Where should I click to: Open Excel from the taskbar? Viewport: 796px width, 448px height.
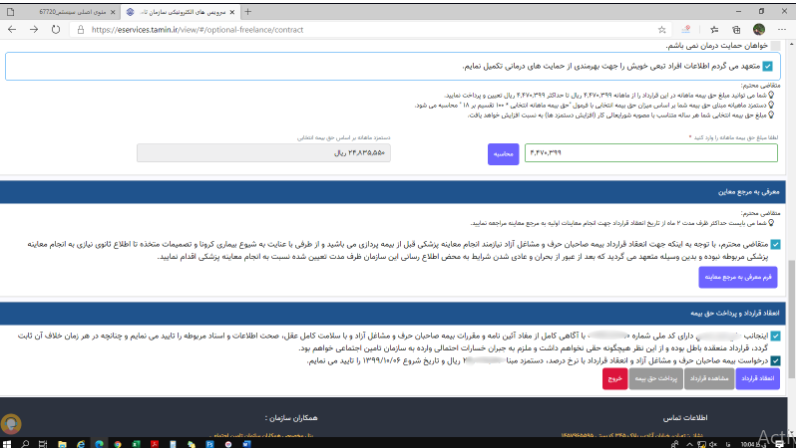click(136, 444)
